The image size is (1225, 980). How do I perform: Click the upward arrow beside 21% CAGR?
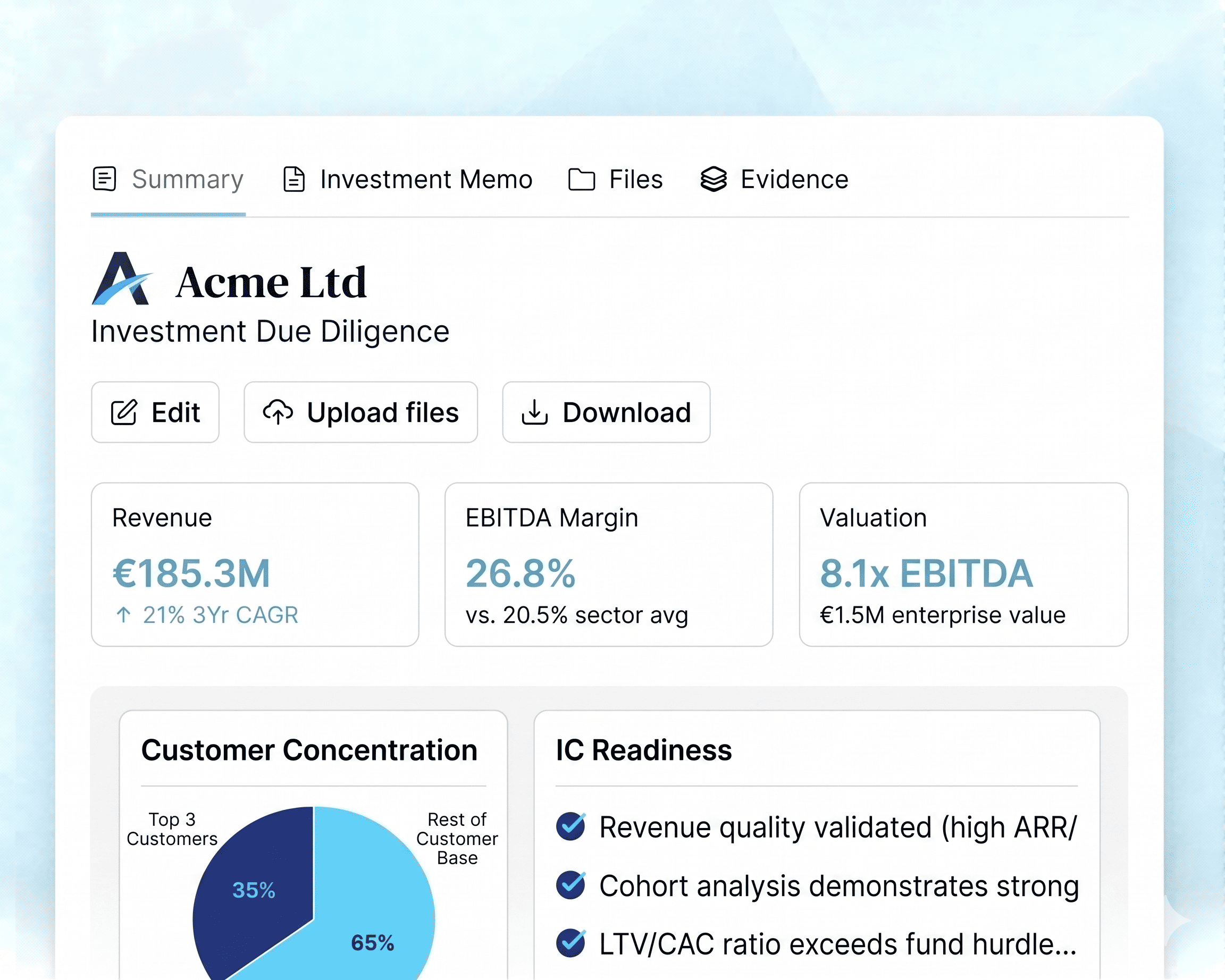(123, 614)
